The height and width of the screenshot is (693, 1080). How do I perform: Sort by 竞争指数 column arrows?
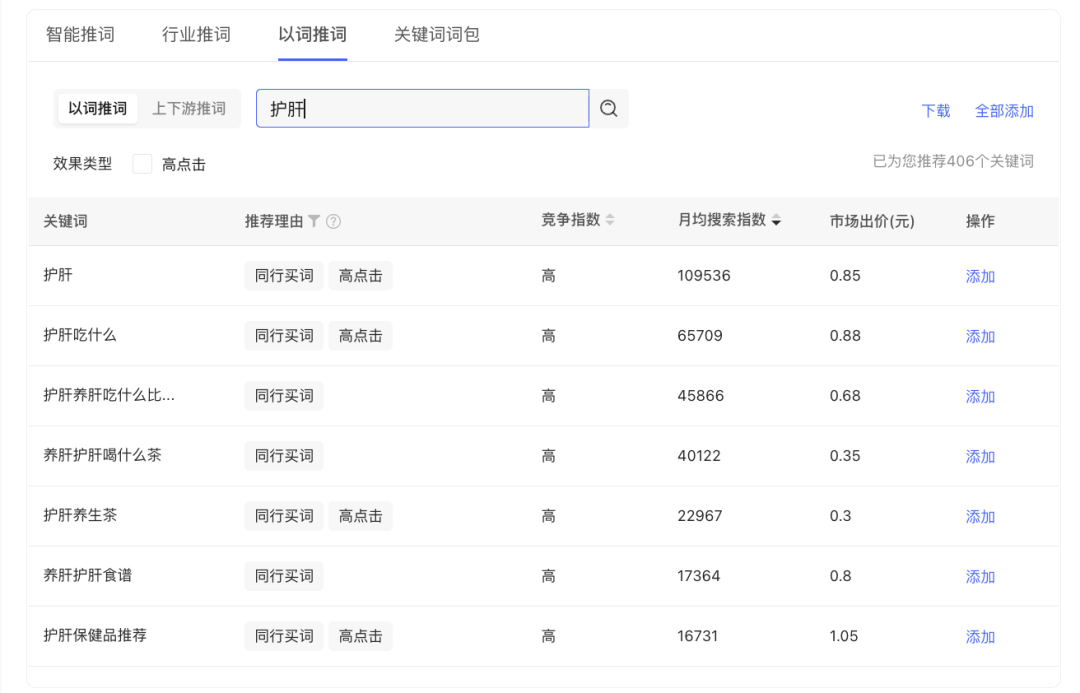610,220
